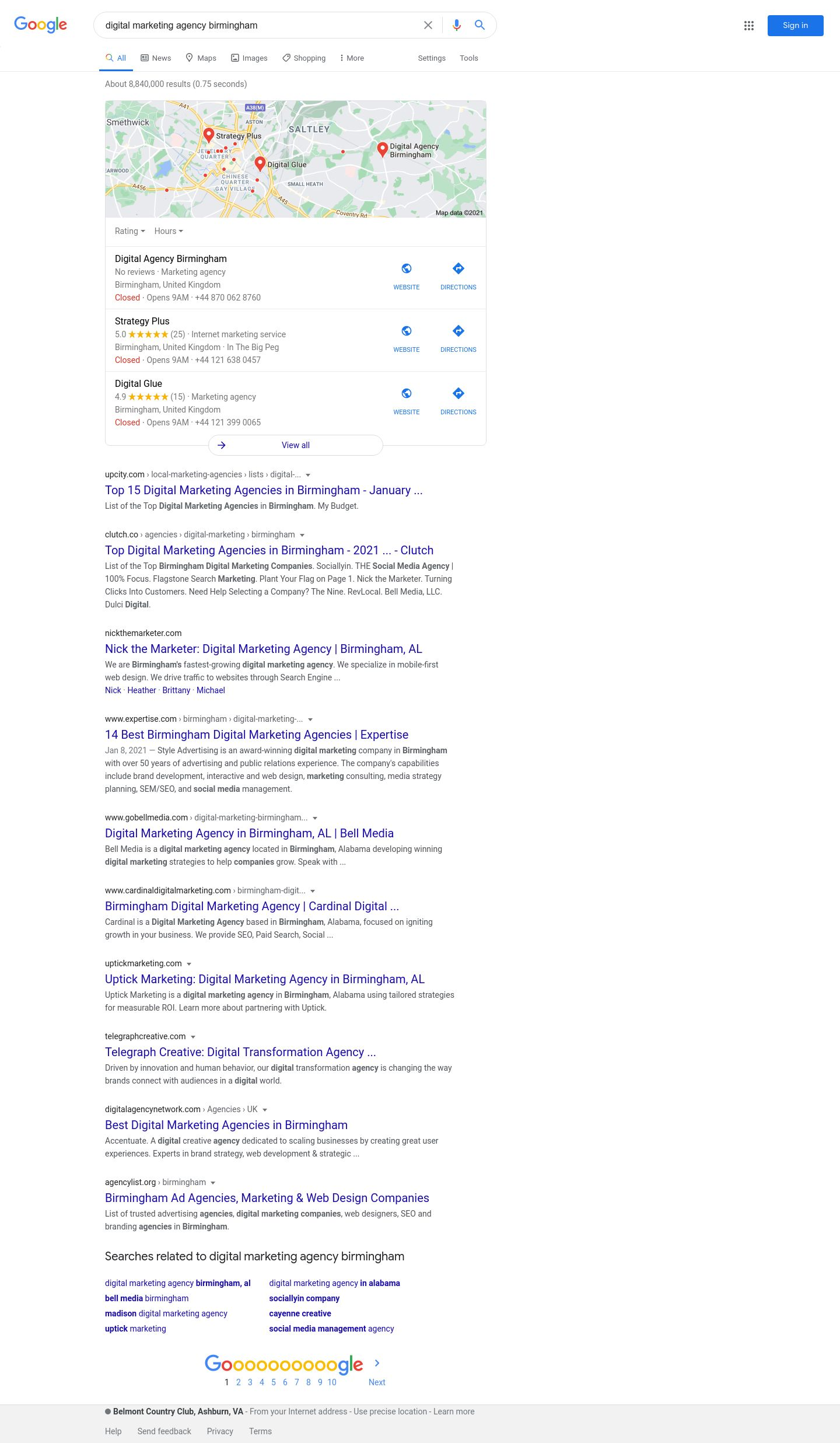Expand the cardinaldigitalmarketing.com result options arrow

click(x=313, y=891)
